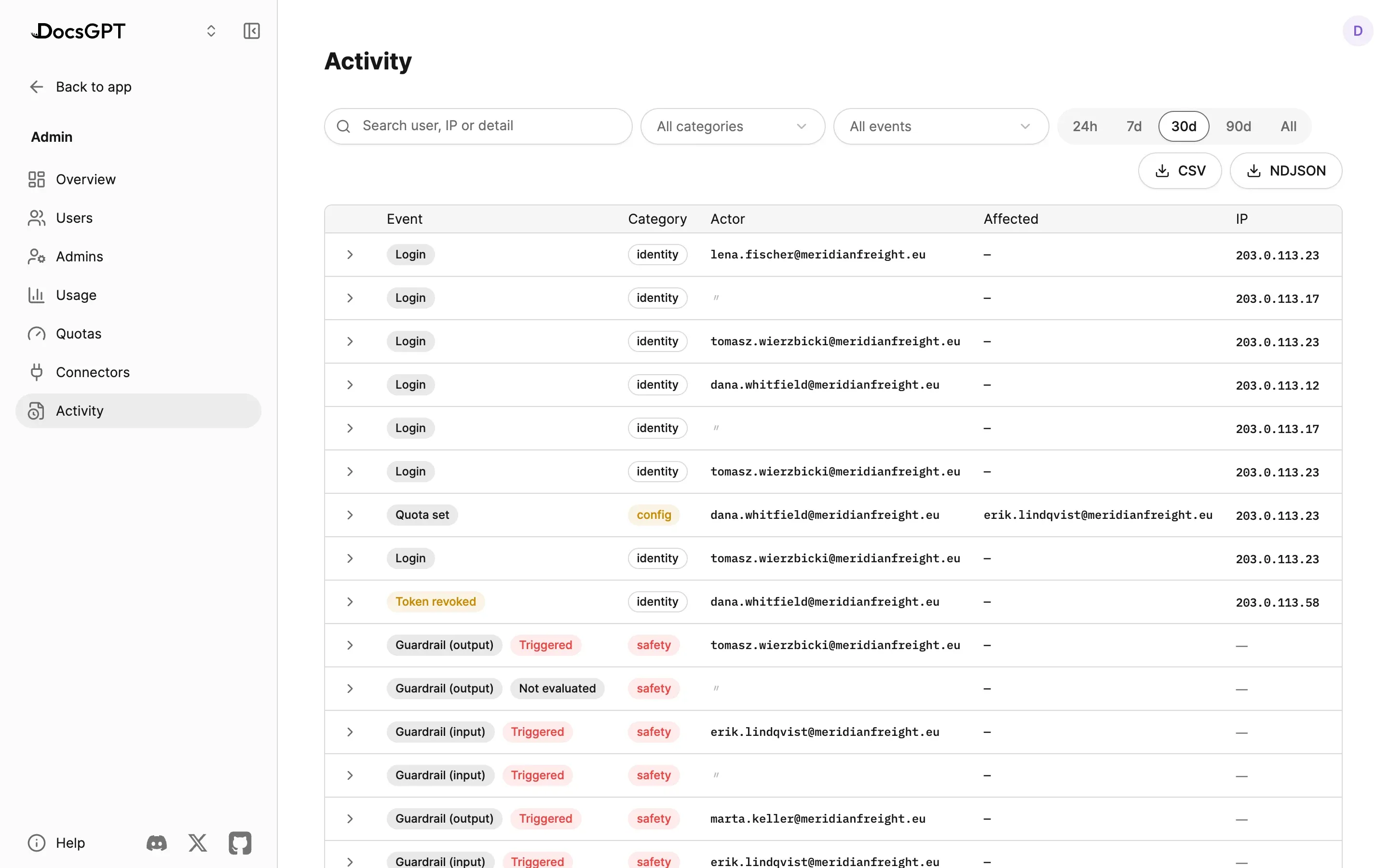This screenshot has width=1389, height=868.
Task: Select the 90d time range
Action: click(1238, 126)
